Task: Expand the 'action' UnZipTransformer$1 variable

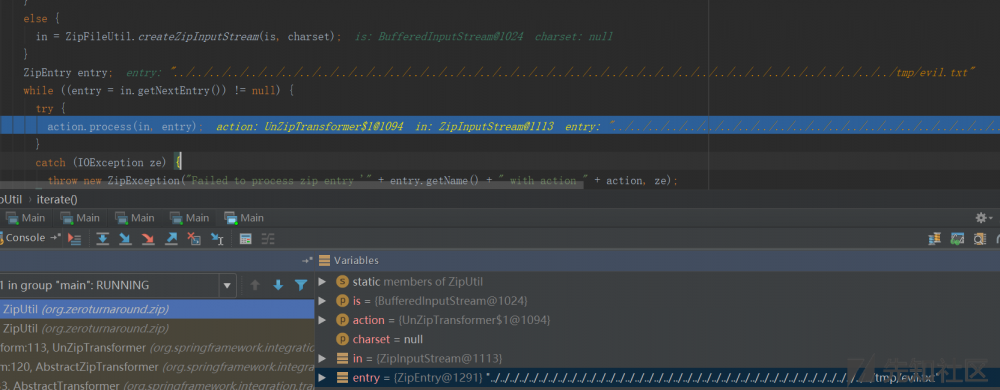Action: [322, 320]
